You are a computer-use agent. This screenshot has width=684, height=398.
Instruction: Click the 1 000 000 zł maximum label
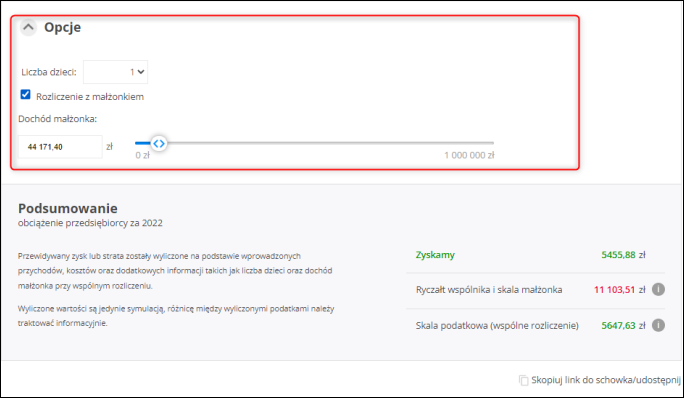tap(469, 155)
